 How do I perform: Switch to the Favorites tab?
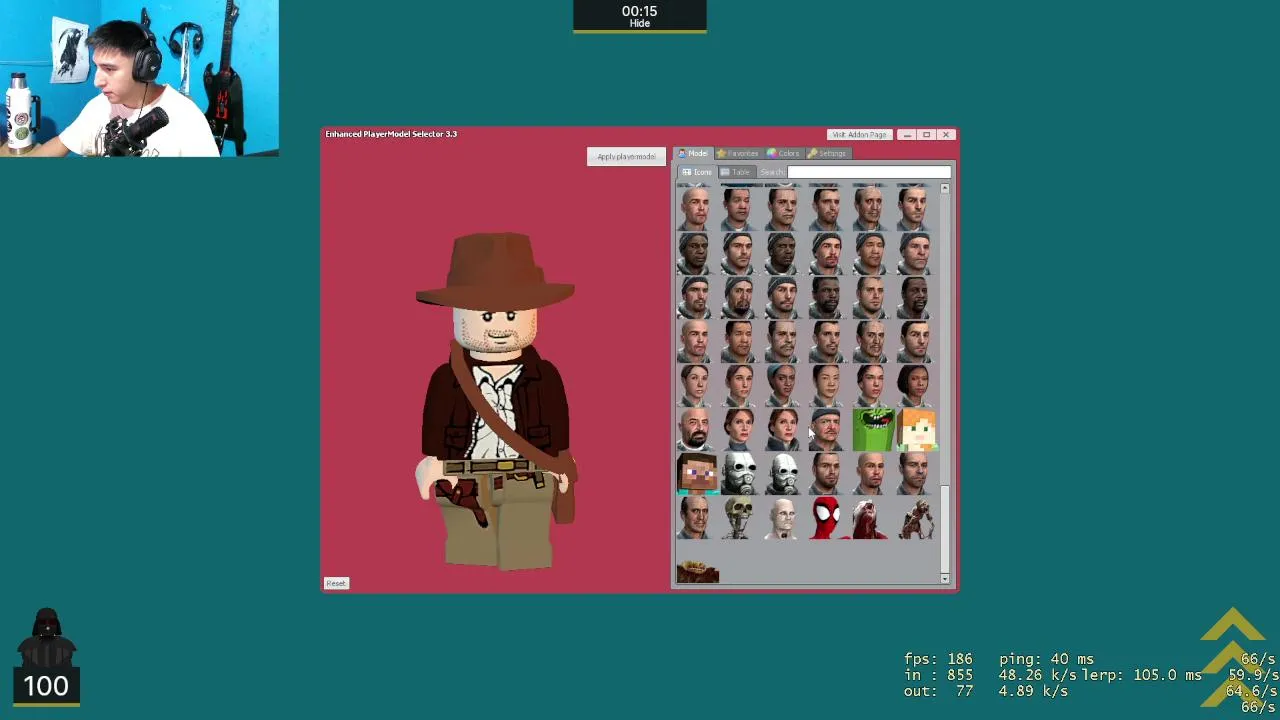click(x=738, y=153)
